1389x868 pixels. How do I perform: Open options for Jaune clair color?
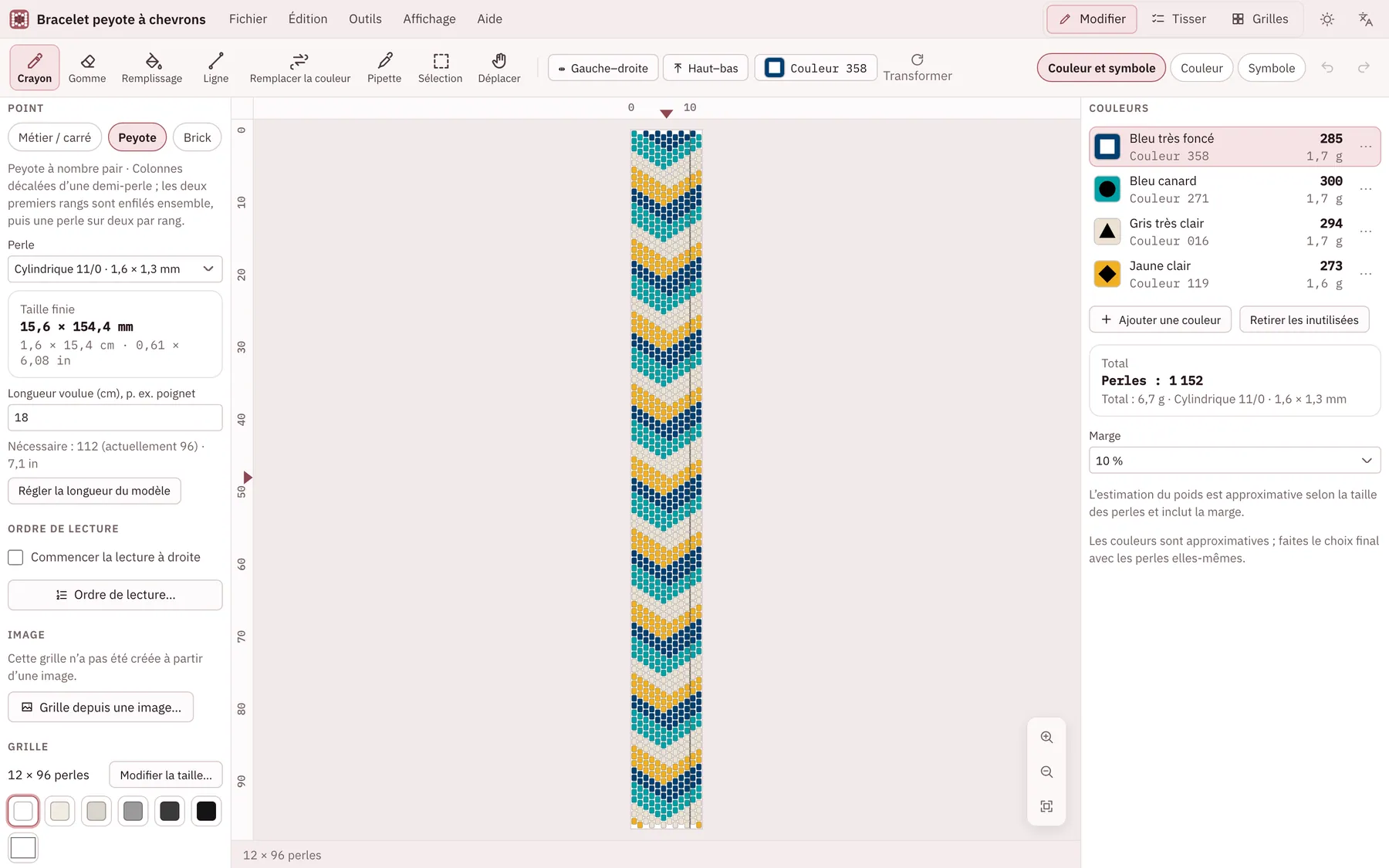click(x=1366, y=274)
